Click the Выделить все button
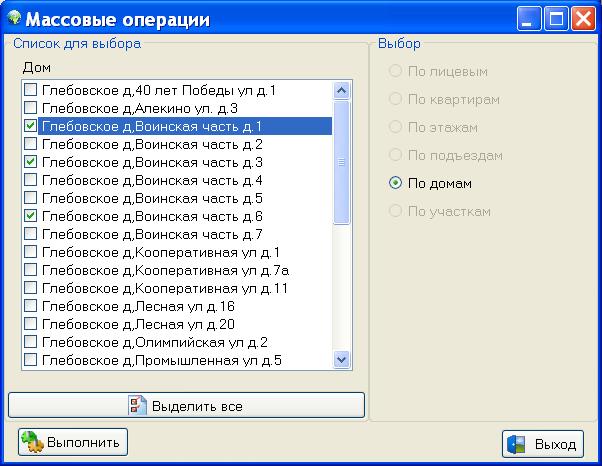This screenshot has height=466, width=602. 186,405
